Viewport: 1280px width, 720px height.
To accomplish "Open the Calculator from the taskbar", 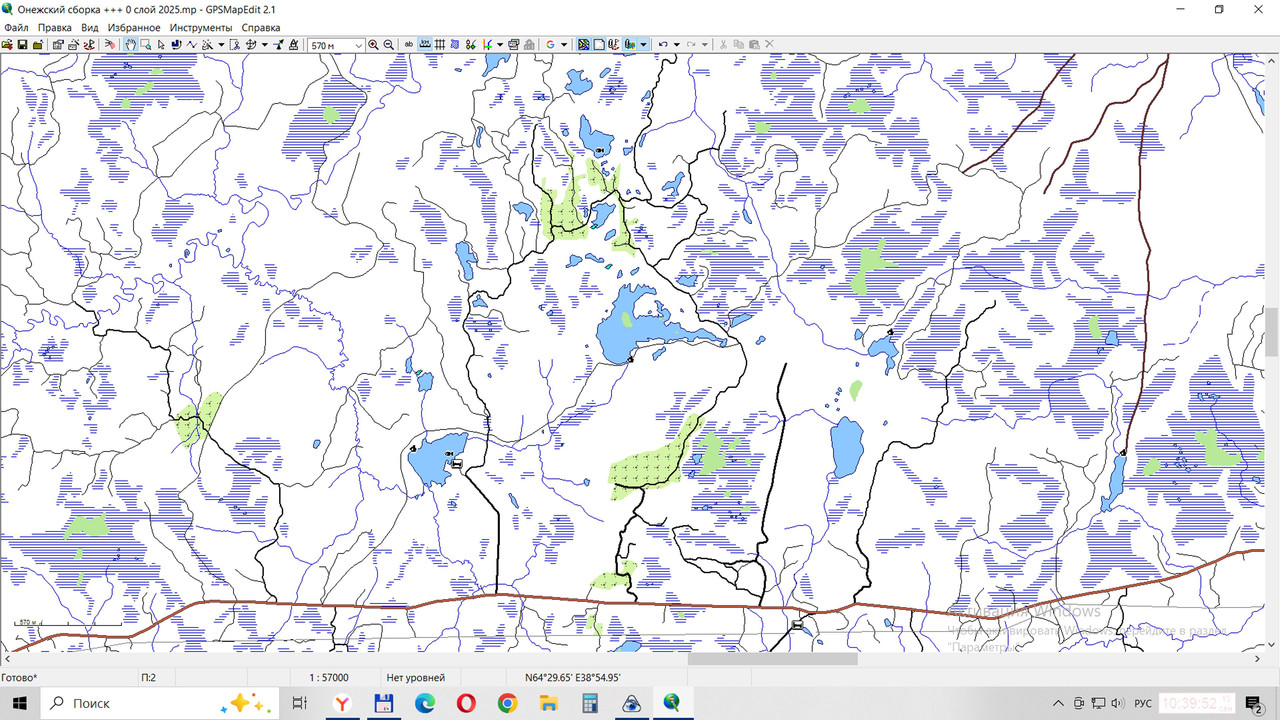I will [x=590, y=703].
